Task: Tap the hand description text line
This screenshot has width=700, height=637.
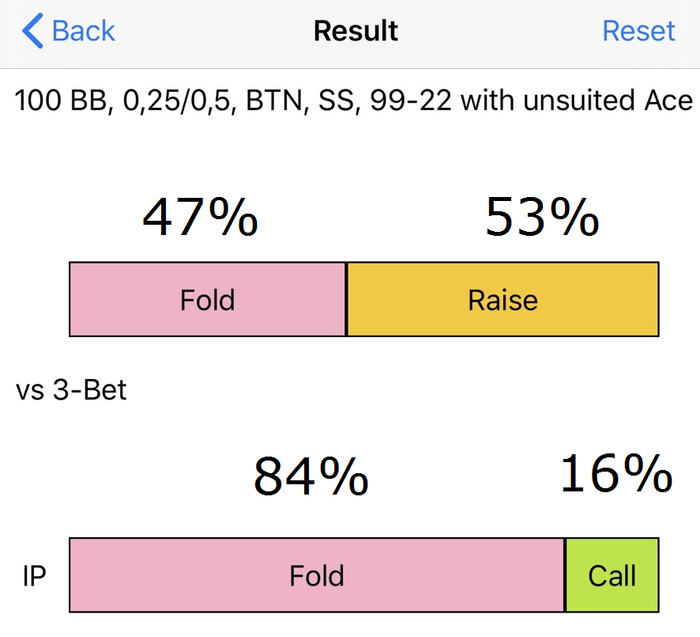Action: click(x=354, y=100)
